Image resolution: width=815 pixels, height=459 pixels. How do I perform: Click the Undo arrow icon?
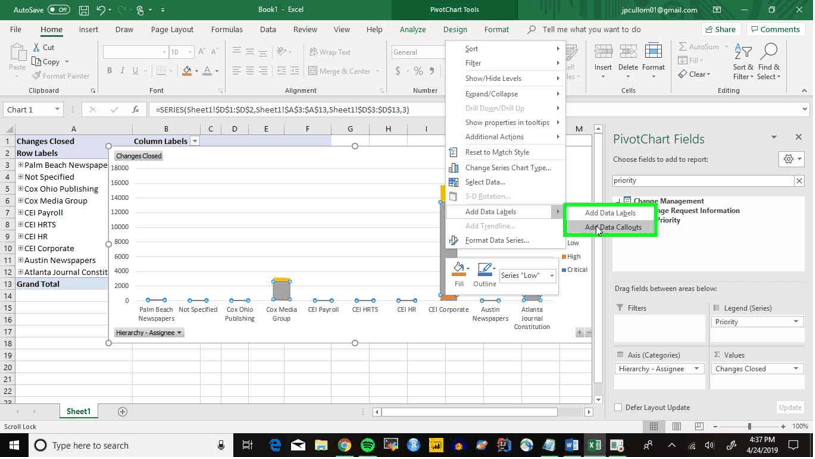pos(101,10)
